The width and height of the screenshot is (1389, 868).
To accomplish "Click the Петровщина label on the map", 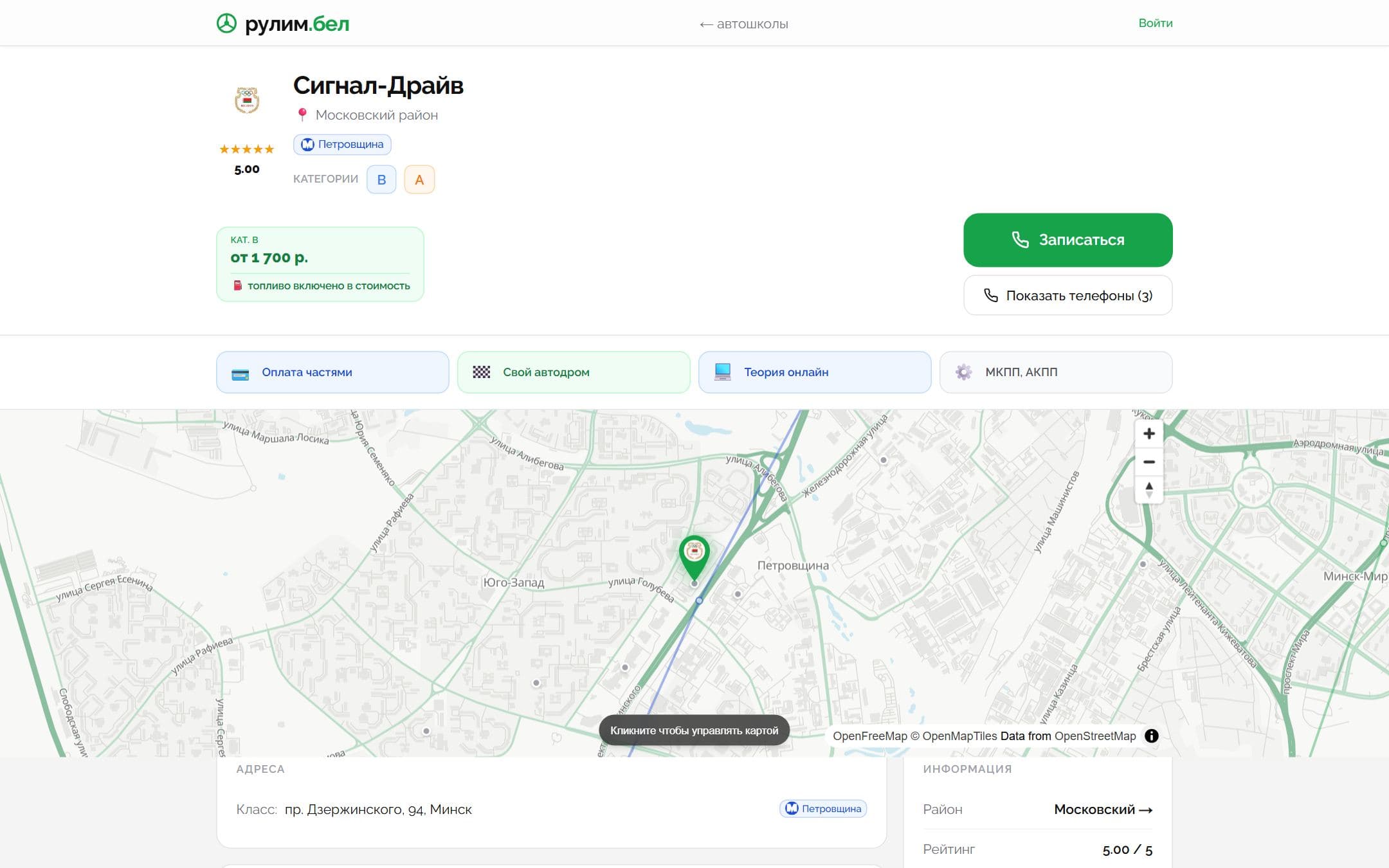I will coord(793,566).
